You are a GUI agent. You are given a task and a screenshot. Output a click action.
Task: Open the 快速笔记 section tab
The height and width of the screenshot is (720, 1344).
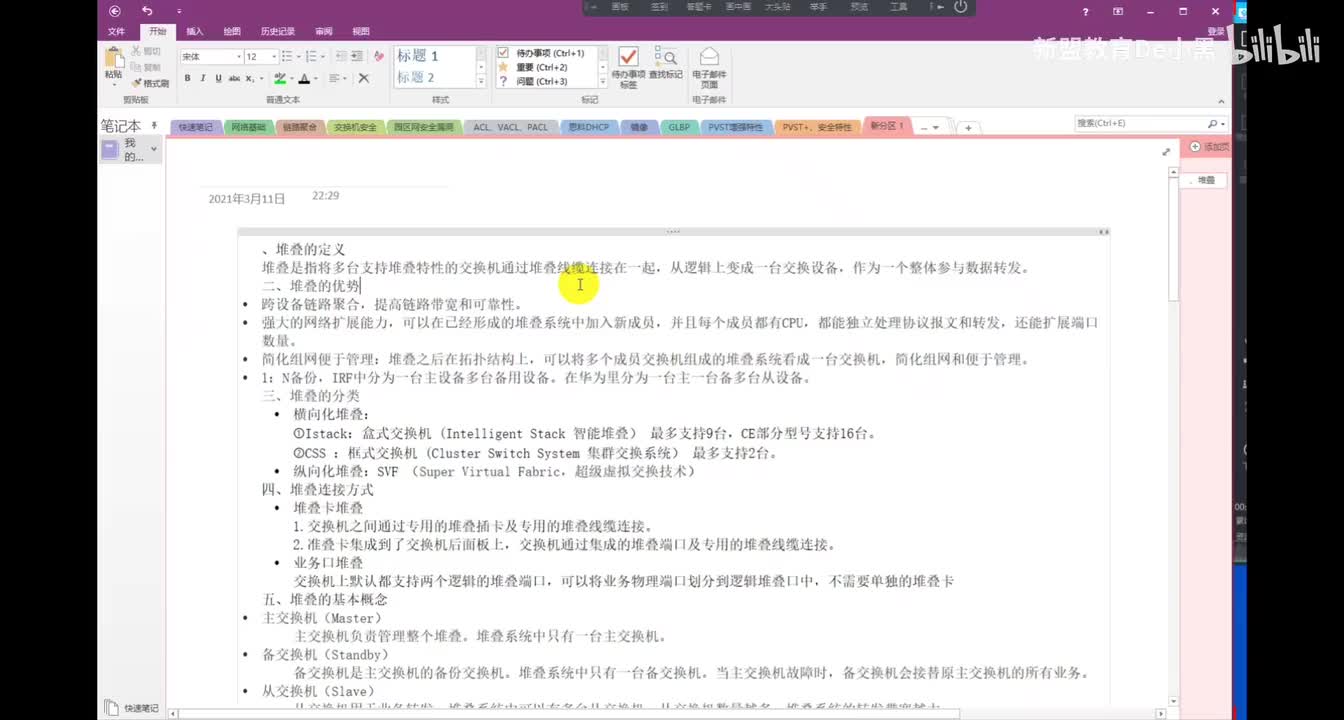[x=195, y=127]
